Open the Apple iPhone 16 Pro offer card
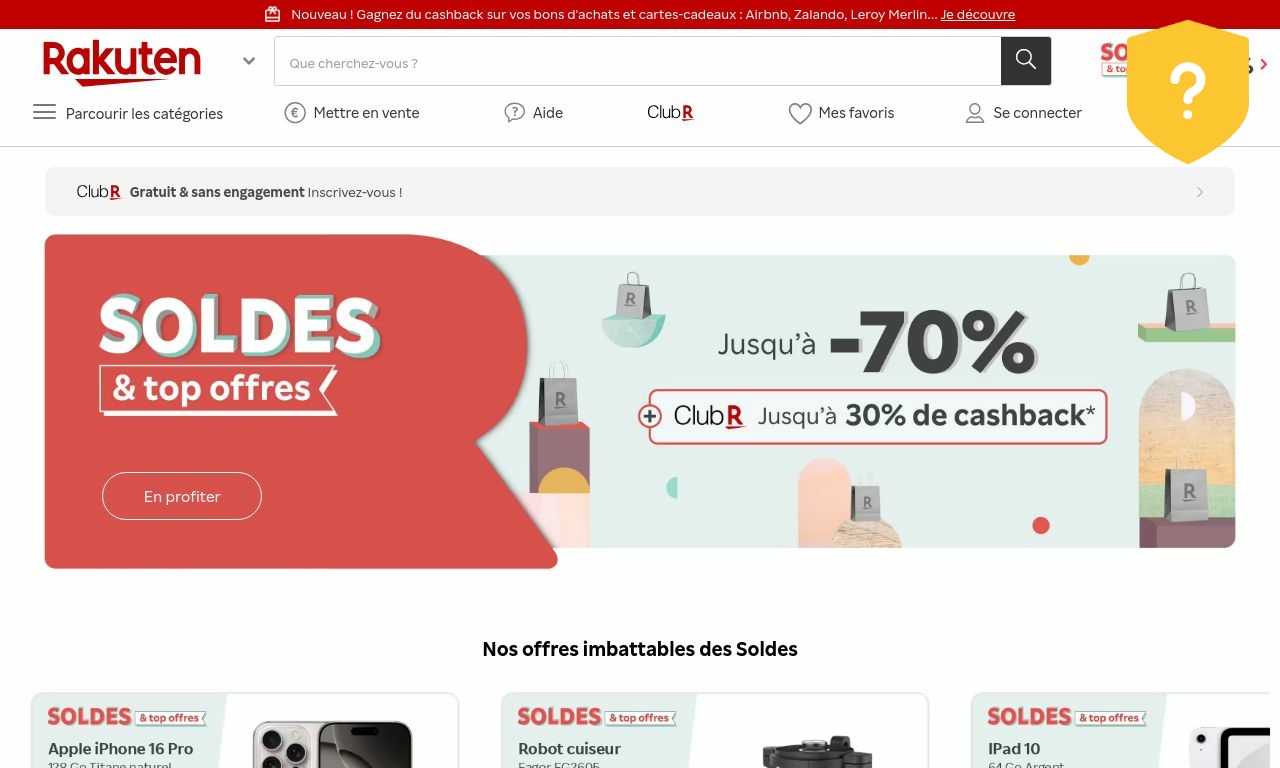 (245, 731)
